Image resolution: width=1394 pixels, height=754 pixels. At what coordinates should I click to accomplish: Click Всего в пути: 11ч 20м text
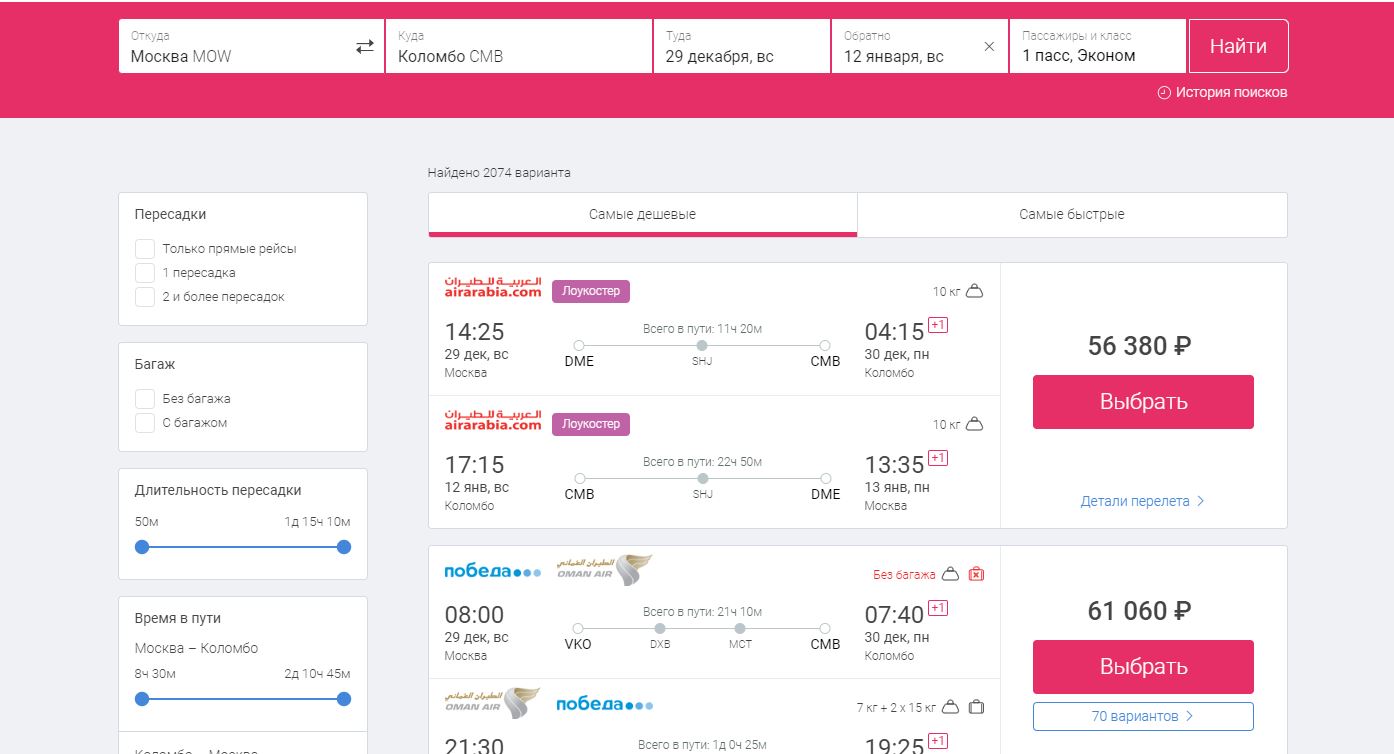[702, 329]
